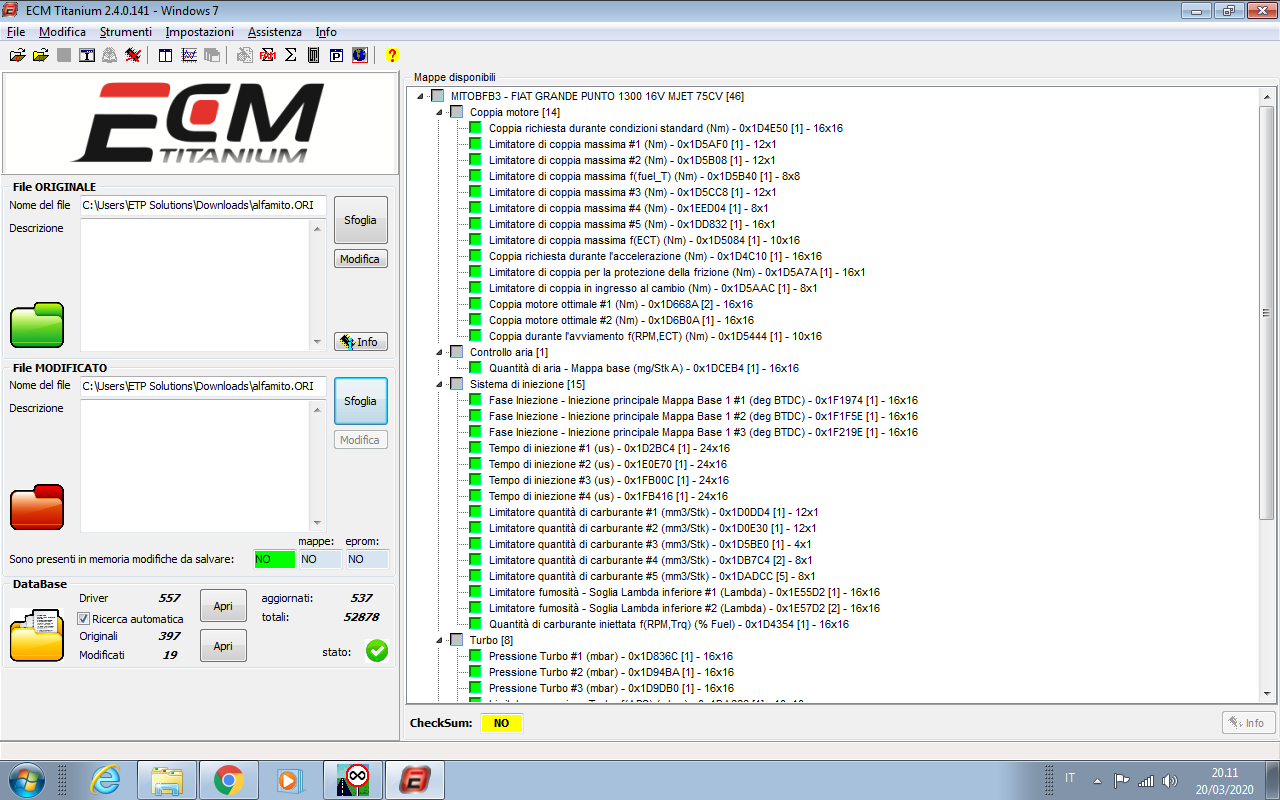Click the red FAM toolbar icon
The image size is (1280, 800).
pos(268,55)
